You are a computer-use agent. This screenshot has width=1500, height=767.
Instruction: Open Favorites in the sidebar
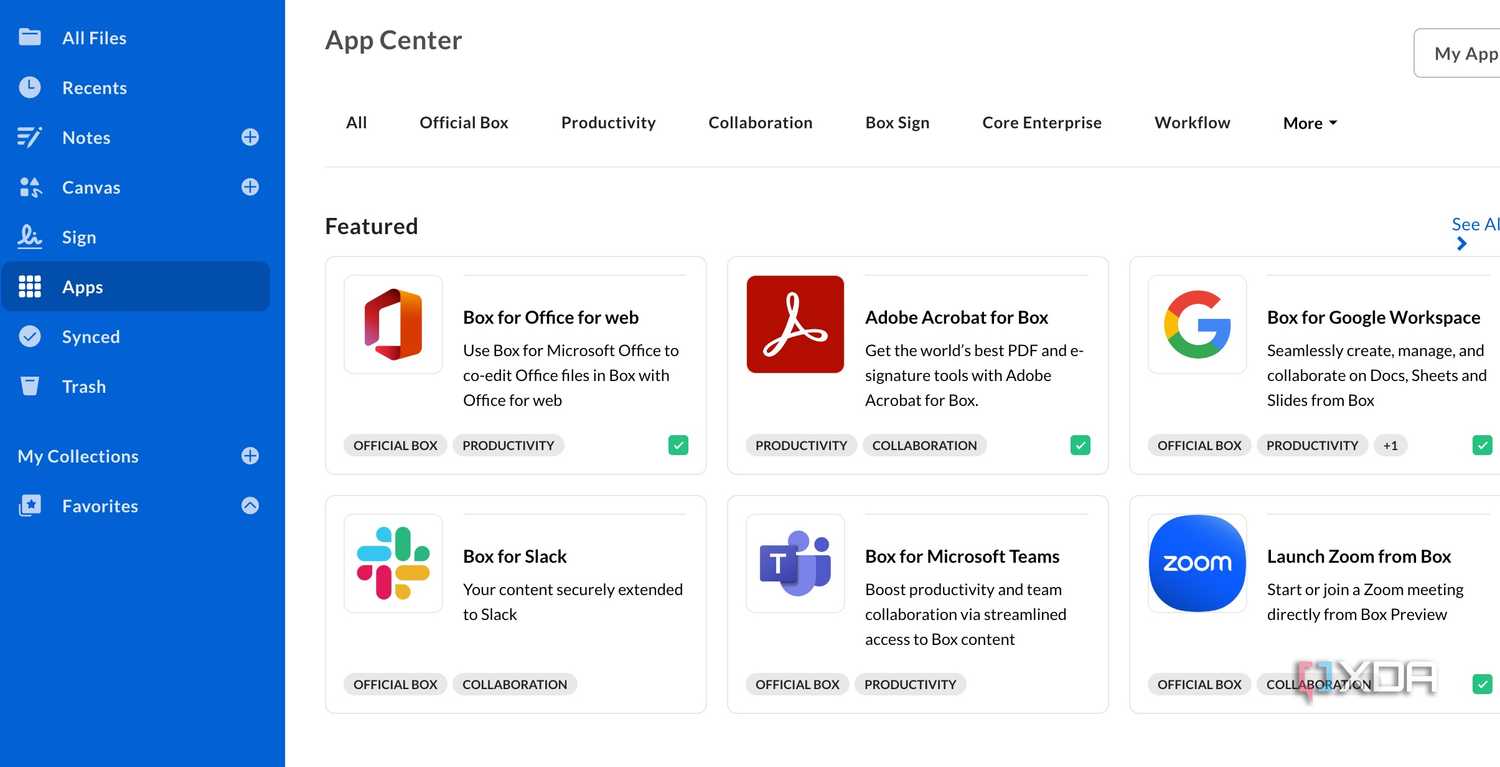click(100, 506)
